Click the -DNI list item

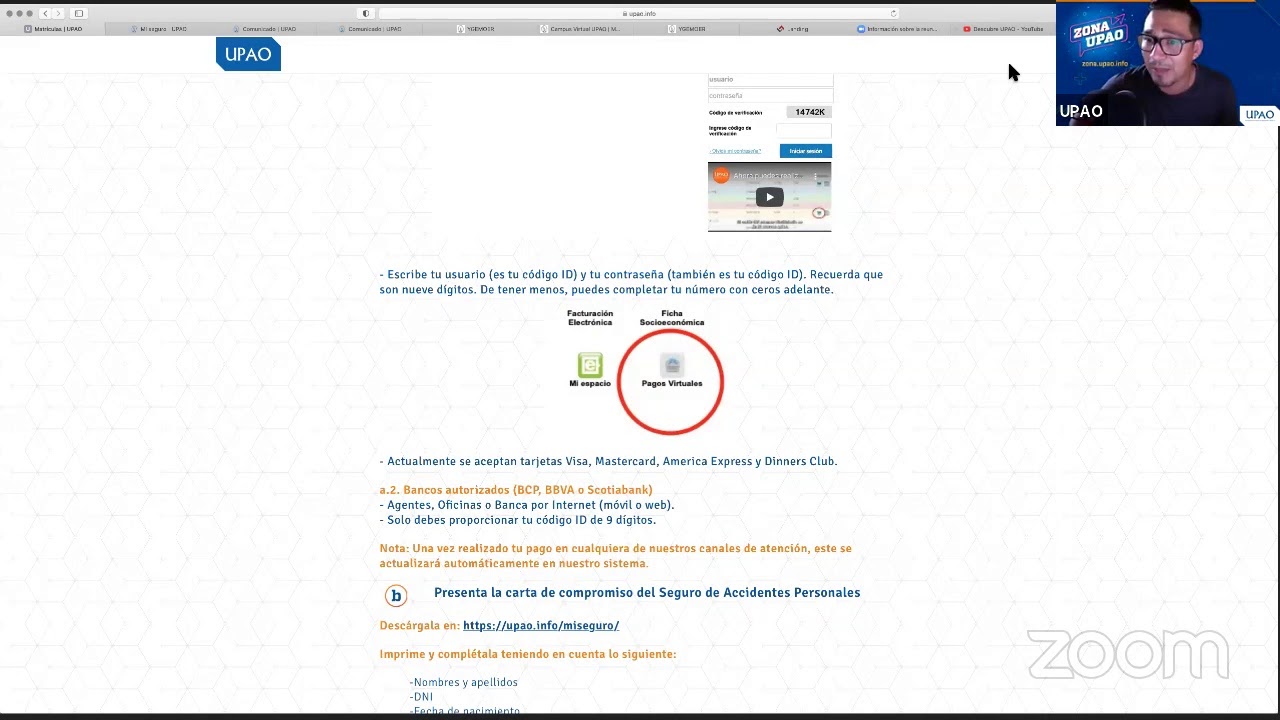coord(421,697)
